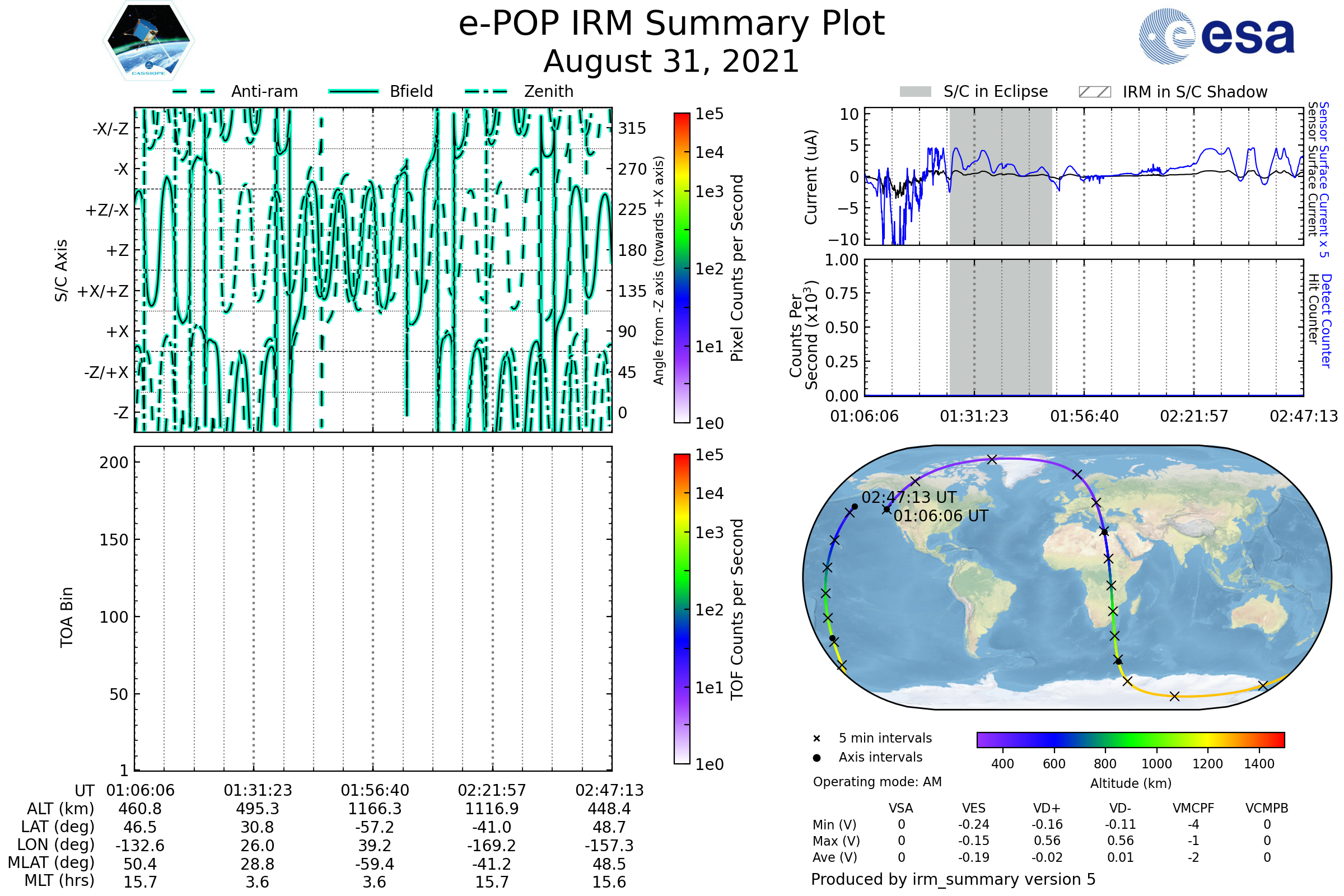
Task: Click the 01:06:06 UT label on map
Action: pos(941,516)
